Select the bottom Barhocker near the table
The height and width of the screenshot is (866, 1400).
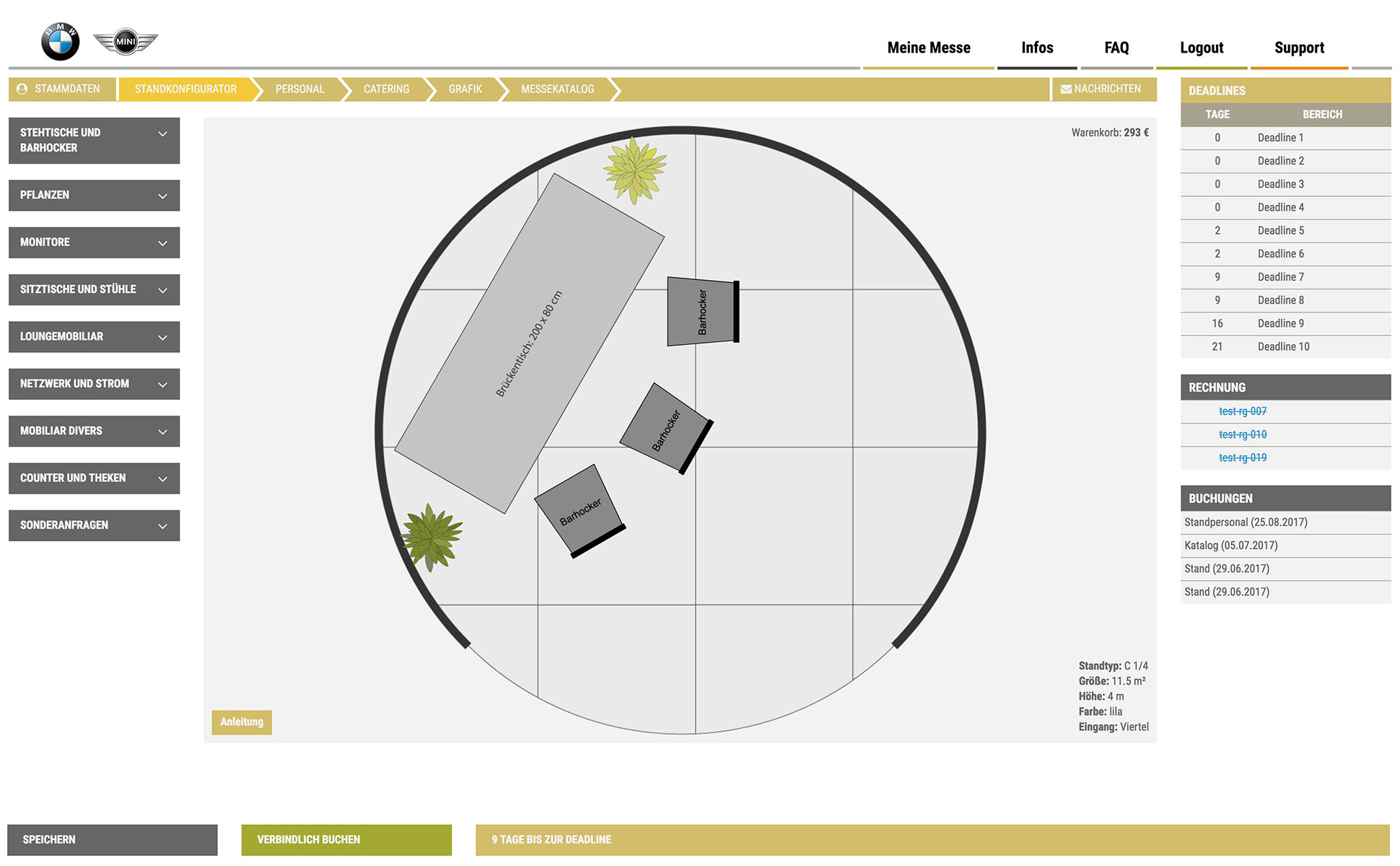(x=579, y=510)
